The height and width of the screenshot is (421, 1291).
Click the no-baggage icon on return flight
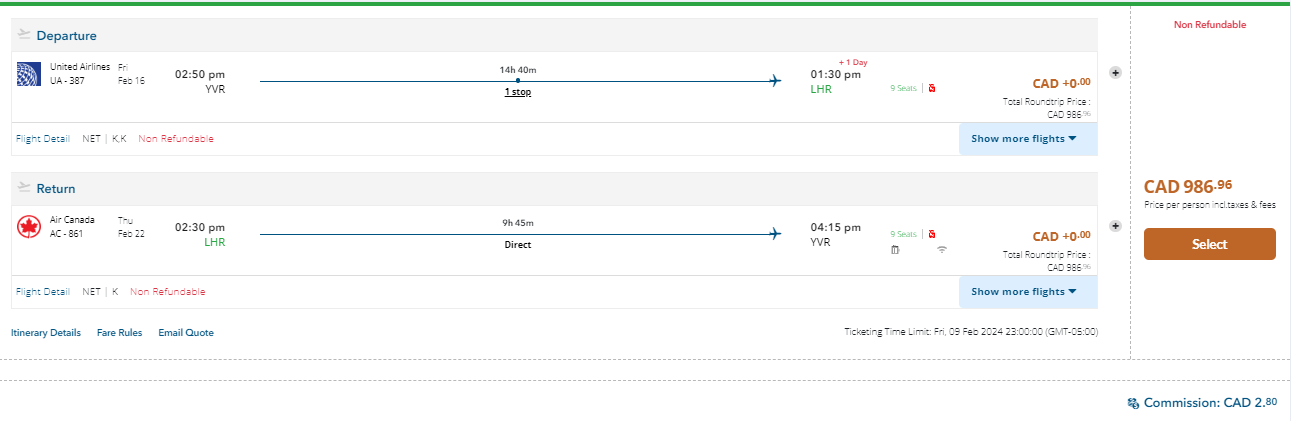coord(932,234)
